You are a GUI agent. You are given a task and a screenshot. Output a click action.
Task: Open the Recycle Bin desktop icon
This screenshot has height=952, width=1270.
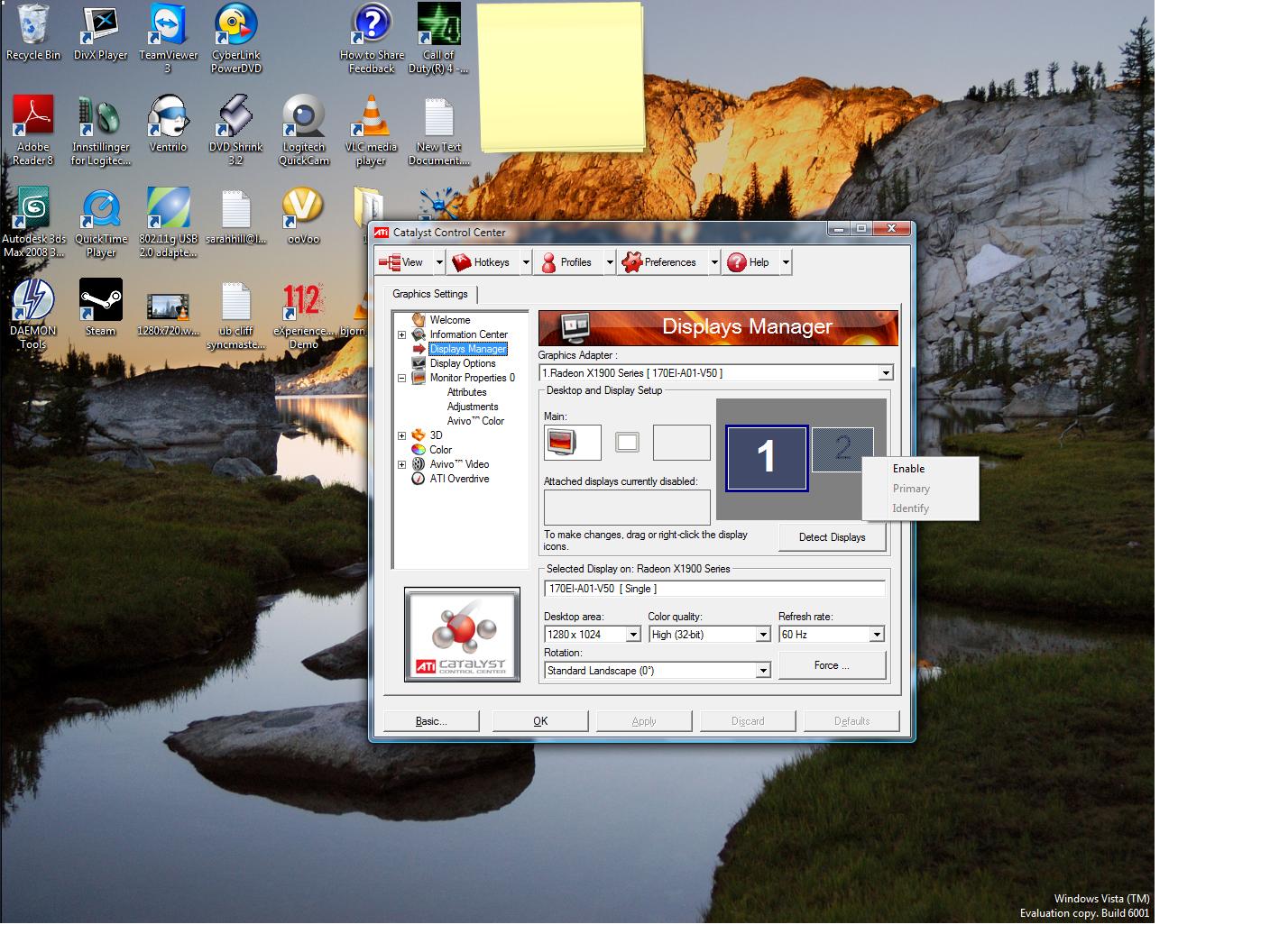[x=32, y=32]
